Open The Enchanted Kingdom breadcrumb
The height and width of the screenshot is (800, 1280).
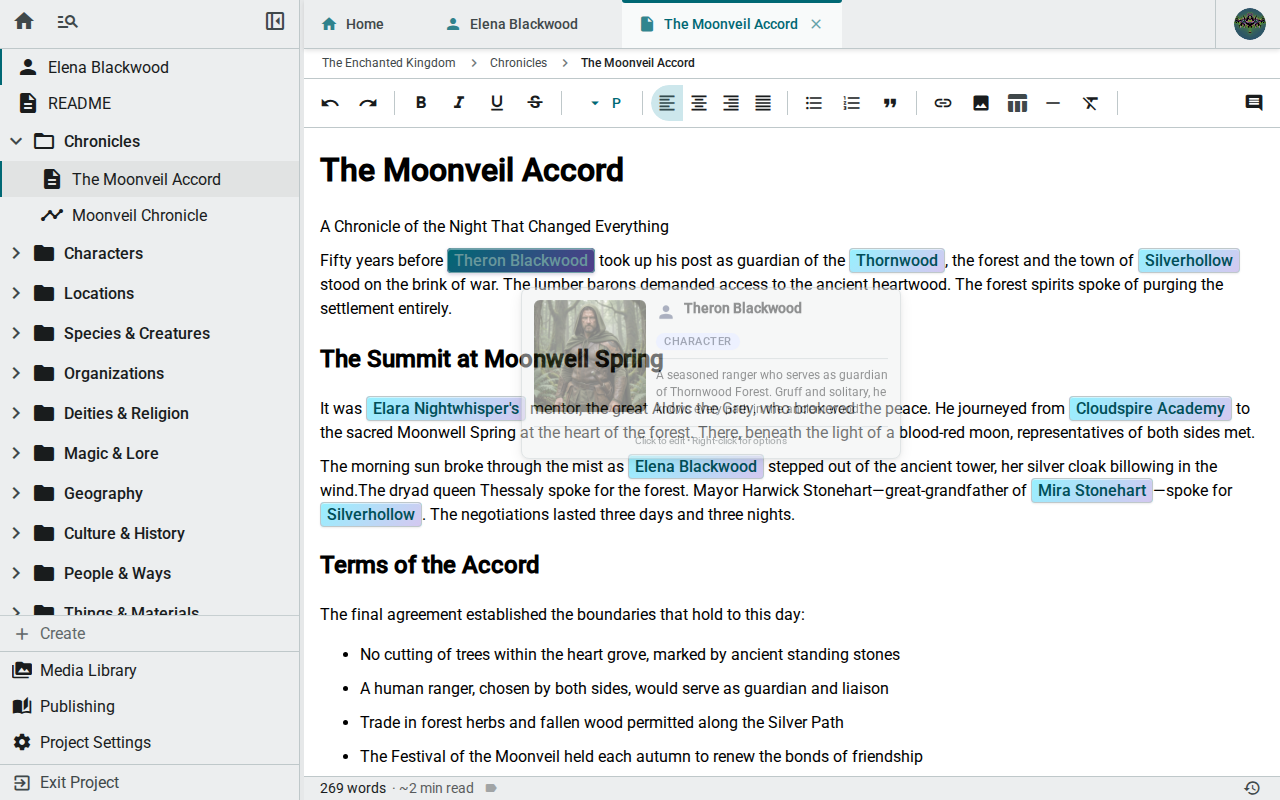click(388, 62)
